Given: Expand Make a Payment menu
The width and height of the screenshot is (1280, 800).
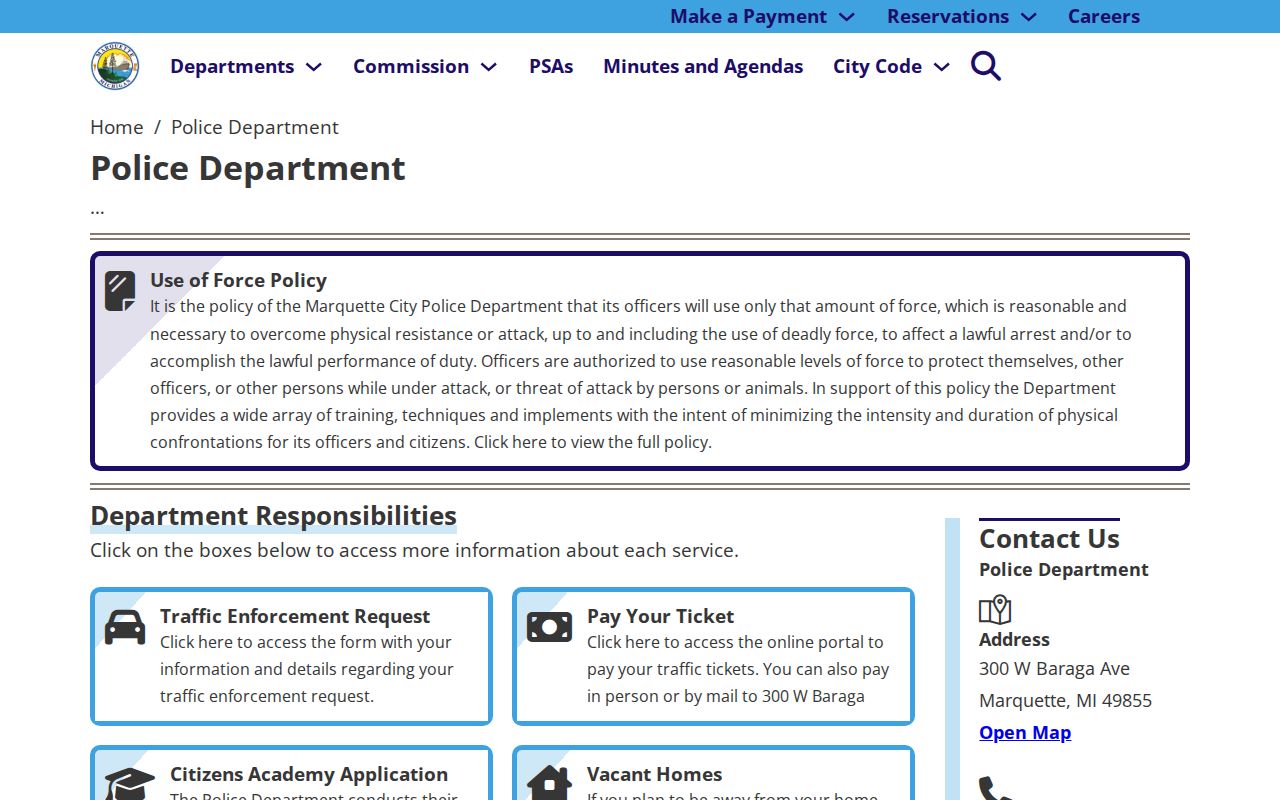Looking at the screenshot, I should (x=763, y=16).
